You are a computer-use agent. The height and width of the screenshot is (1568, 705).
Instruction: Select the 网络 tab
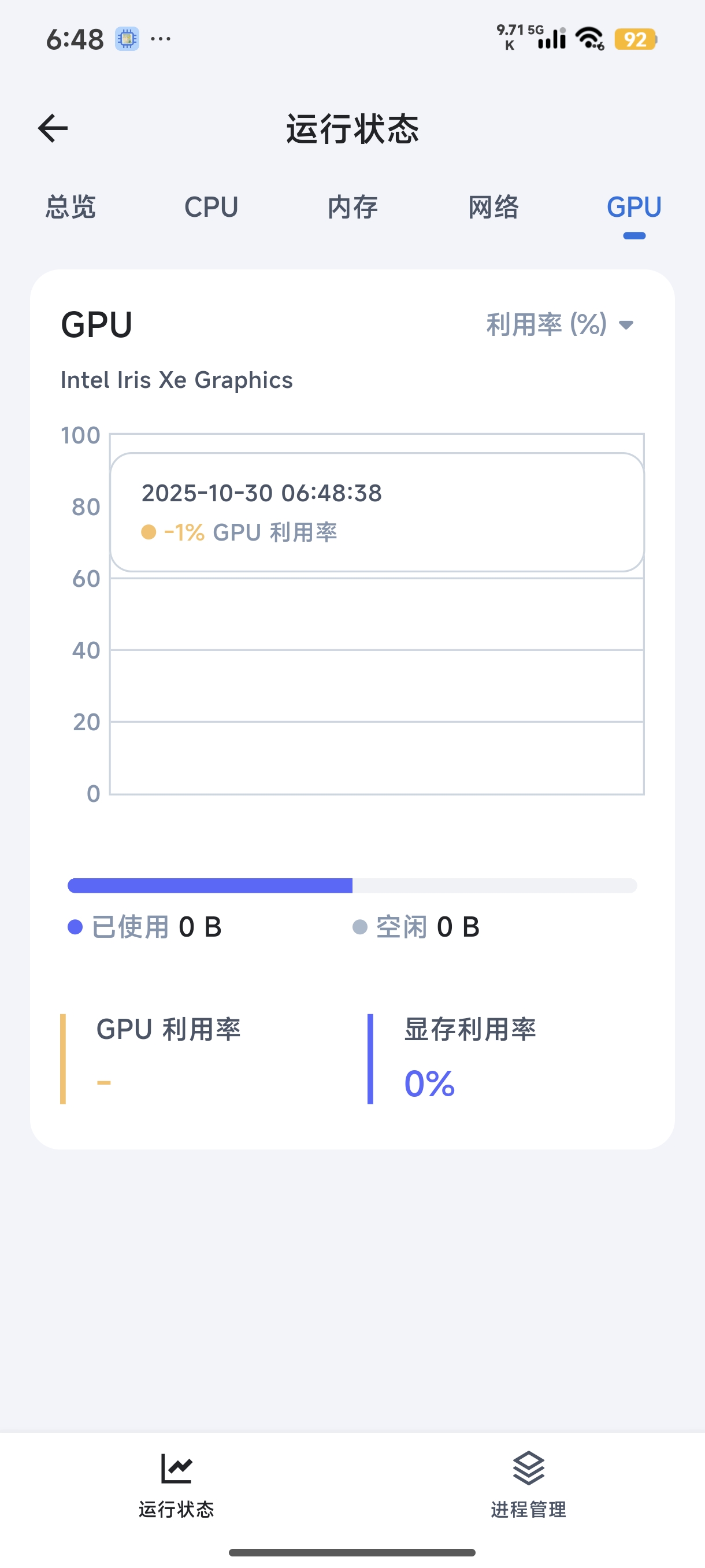click(x=493, y=208)
